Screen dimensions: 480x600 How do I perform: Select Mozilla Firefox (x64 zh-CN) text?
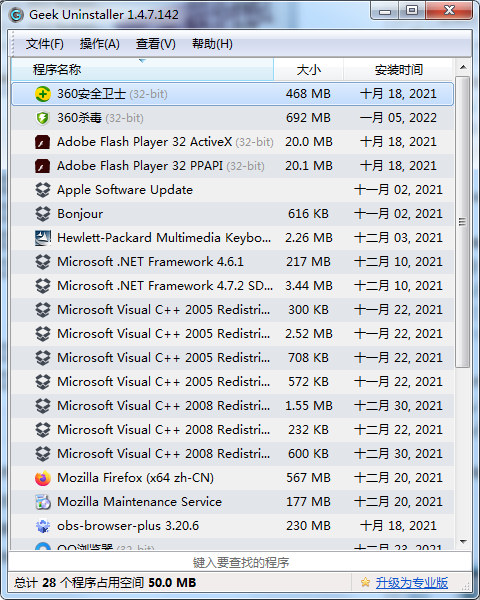click(135, 478)
